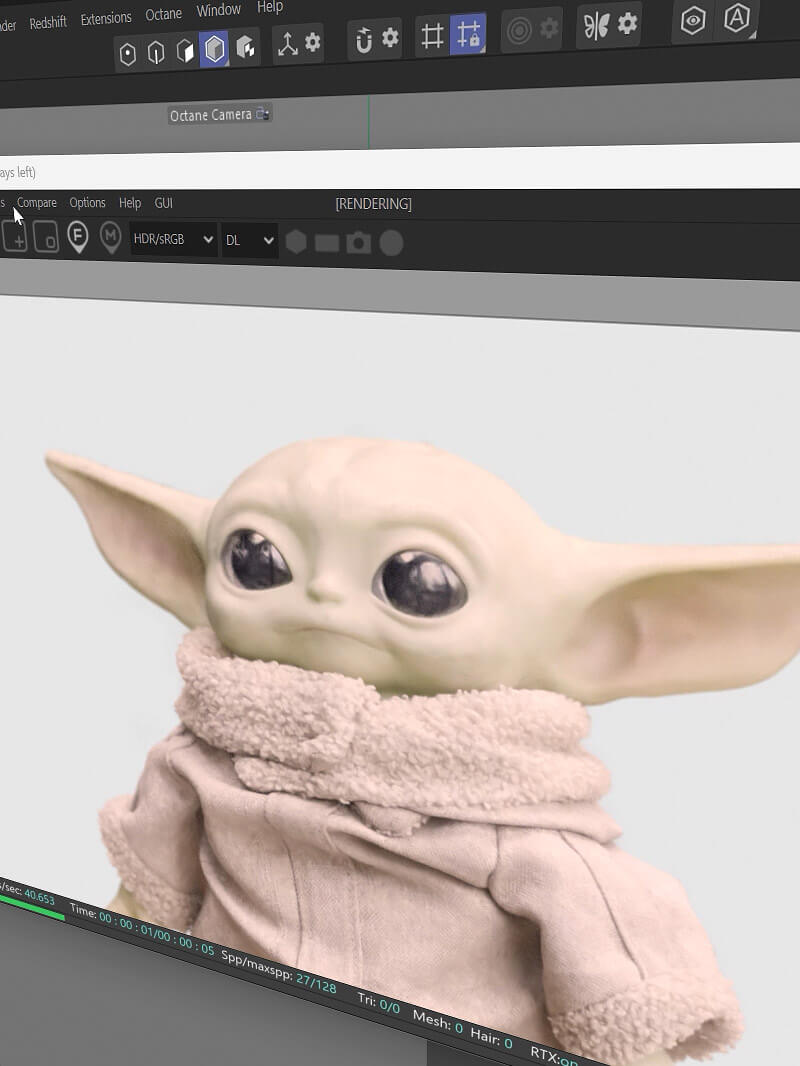
Task: Open the DL kernel dropdown
Action: [249, 241]
